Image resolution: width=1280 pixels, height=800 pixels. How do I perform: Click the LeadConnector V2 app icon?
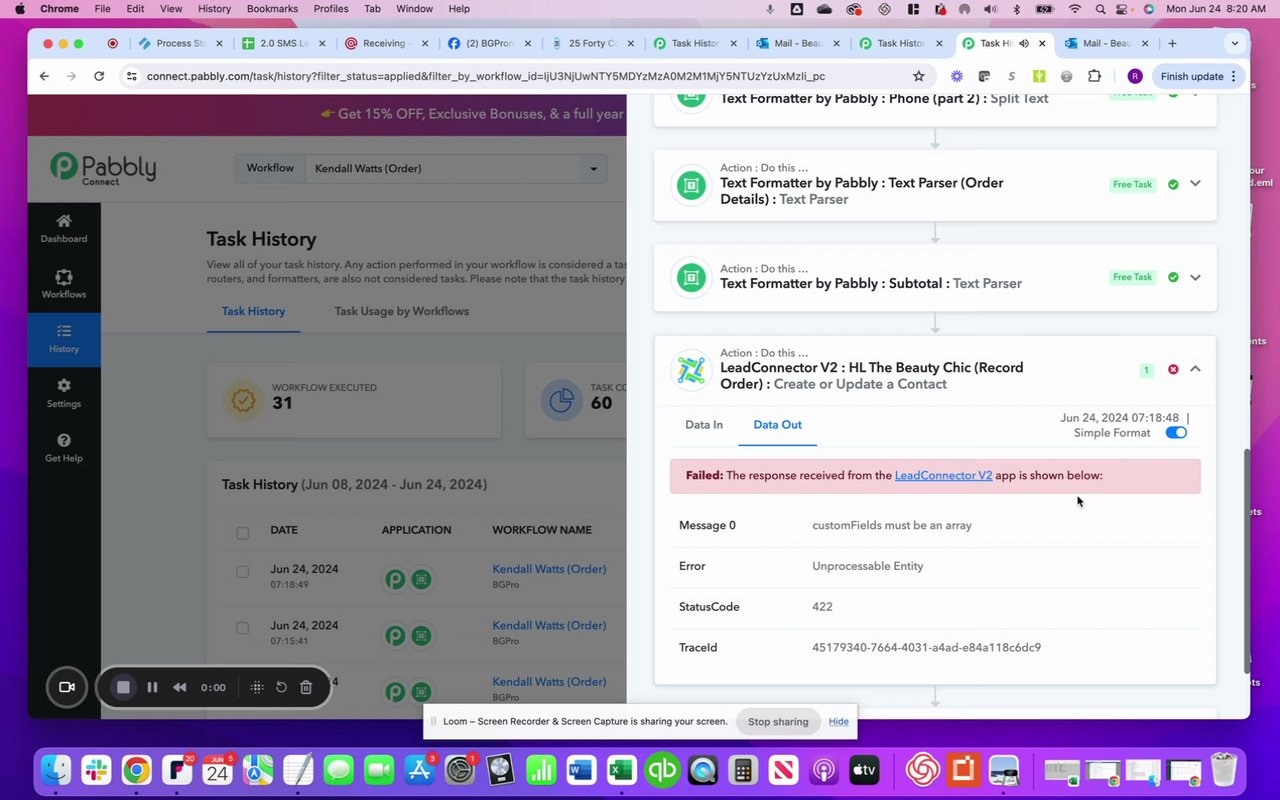coord(690,369)
